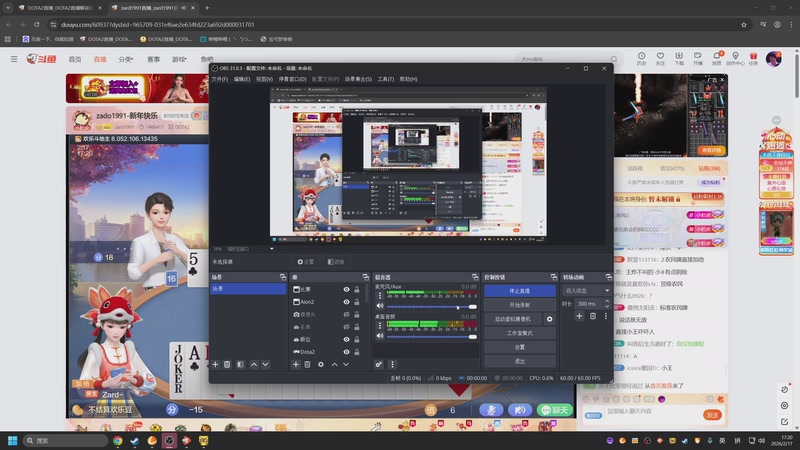Open the 工具(T) menu in OBS
This screenshot has height=450, width=800.
click(385, 78)
